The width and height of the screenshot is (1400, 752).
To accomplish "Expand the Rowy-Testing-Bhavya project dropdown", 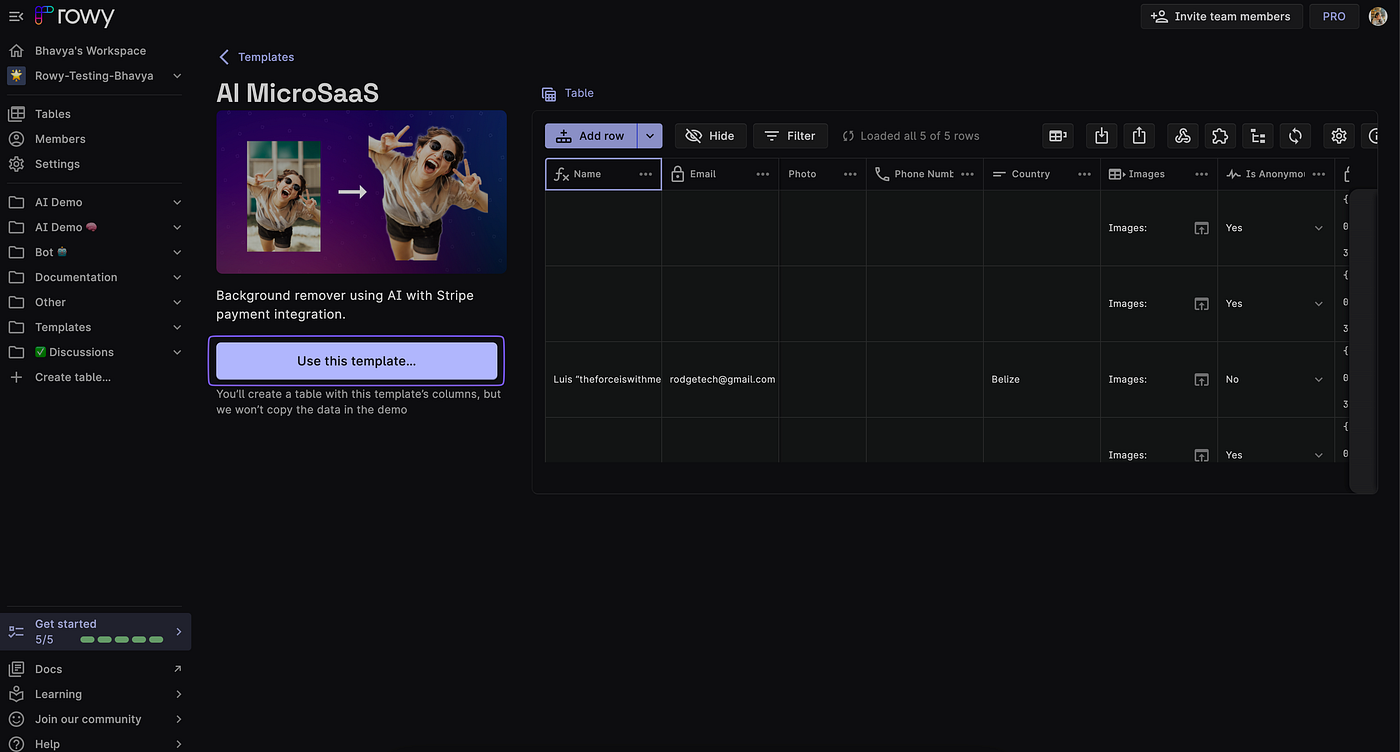I will (177, 76).
